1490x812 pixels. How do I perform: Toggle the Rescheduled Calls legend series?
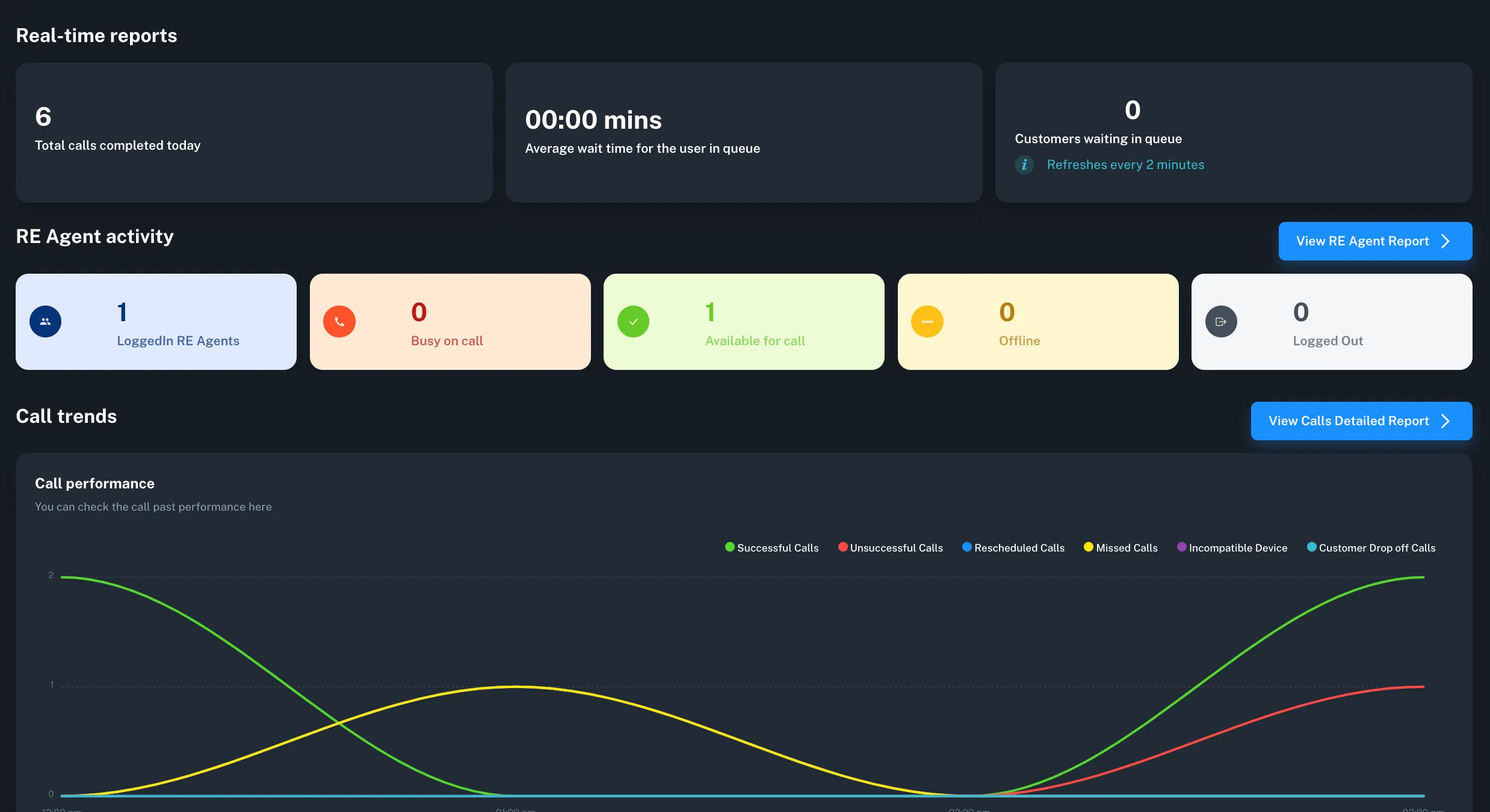click(x=1013, y=547)
